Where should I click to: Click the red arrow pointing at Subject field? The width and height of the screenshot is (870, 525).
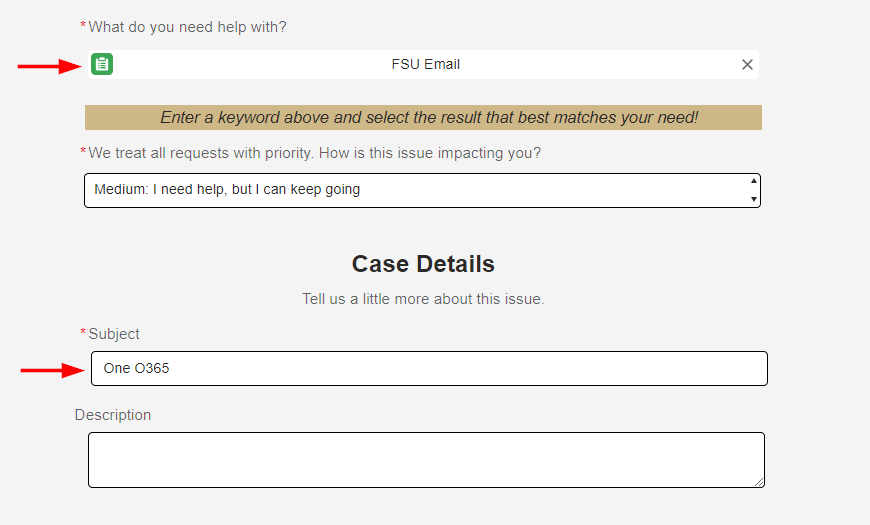click(54, 370)
